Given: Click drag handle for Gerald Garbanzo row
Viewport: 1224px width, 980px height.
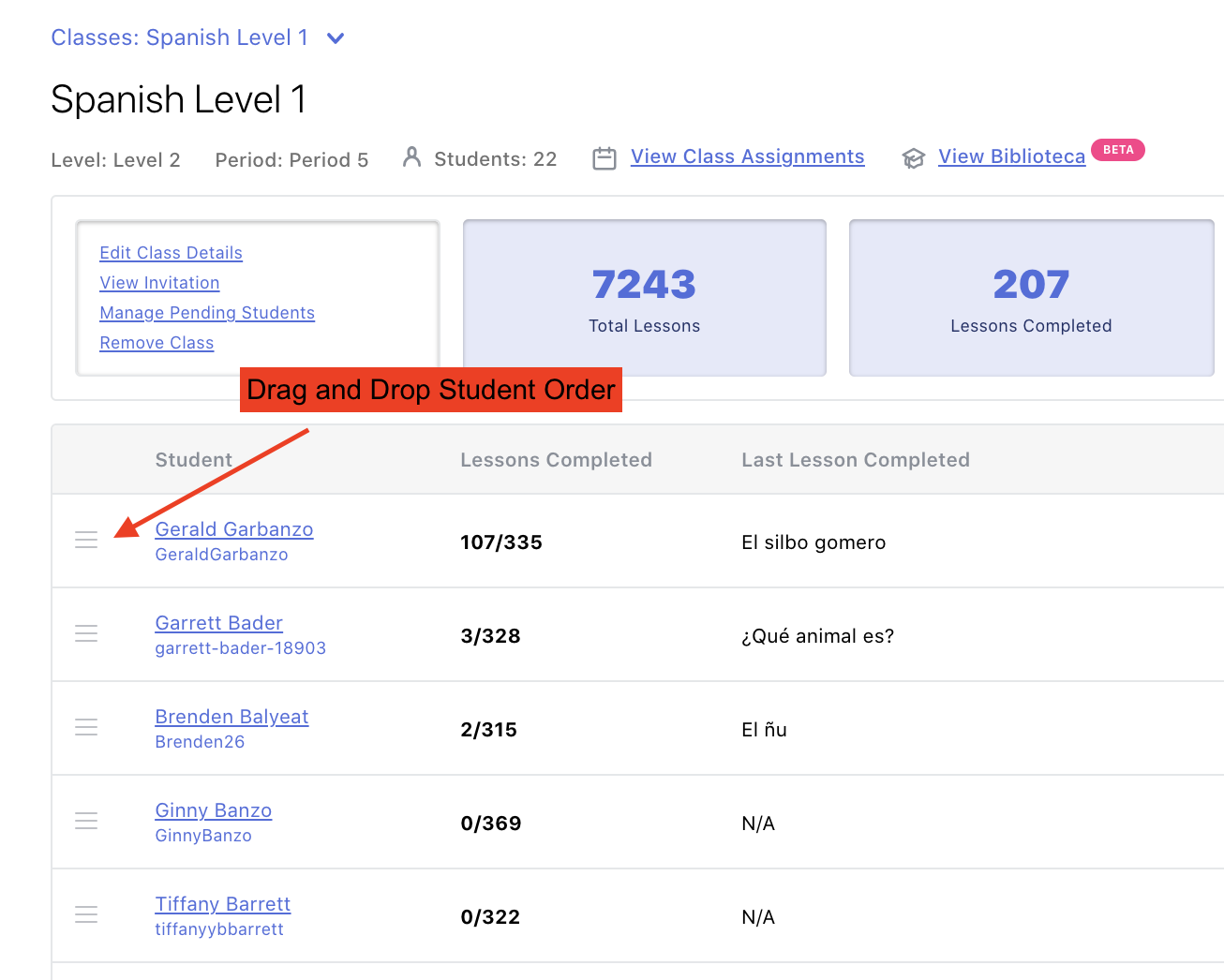Looking at the screenshot, I should pyautogui.click(x=86, y=540).
